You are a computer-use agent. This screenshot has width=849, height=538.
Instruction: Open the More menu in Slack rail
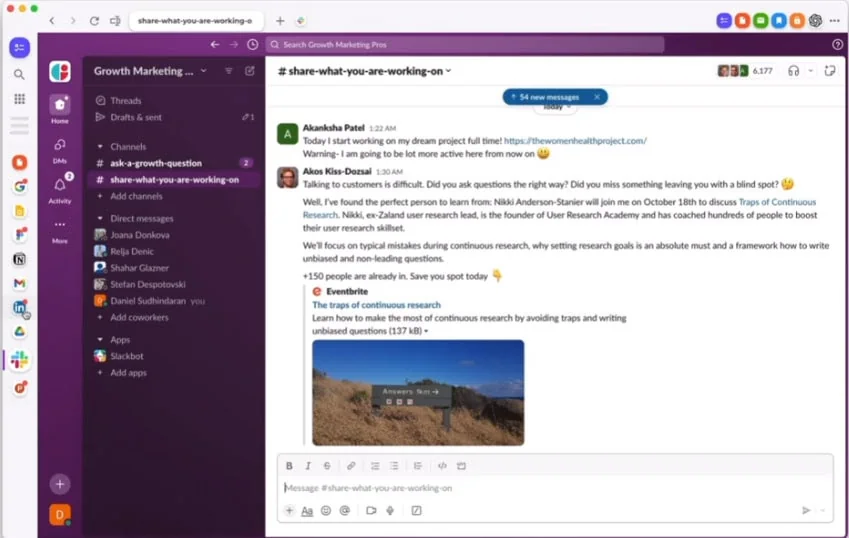point(60,231)
